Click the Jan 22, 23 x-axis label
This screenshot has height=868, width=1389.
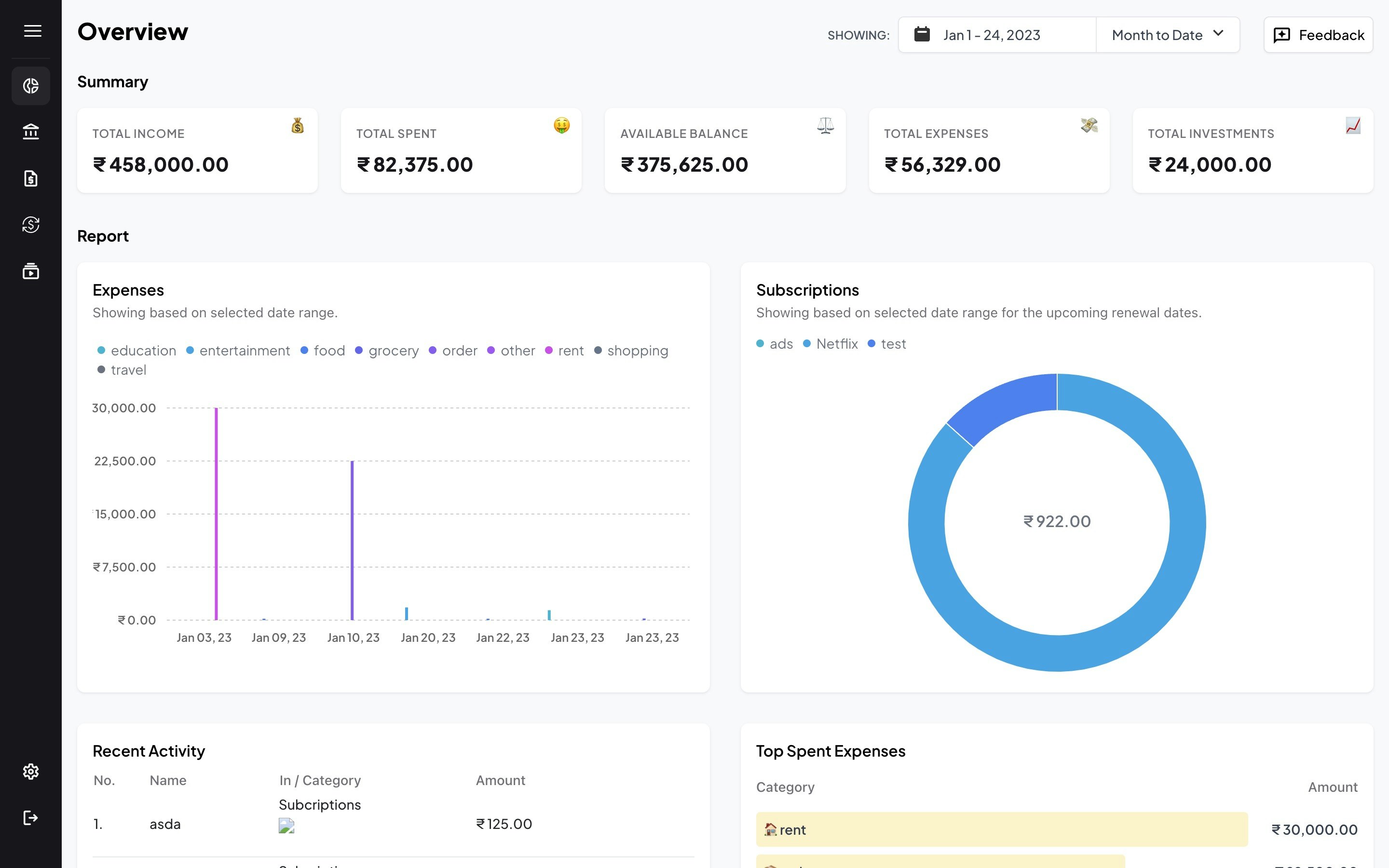(503, 637)
